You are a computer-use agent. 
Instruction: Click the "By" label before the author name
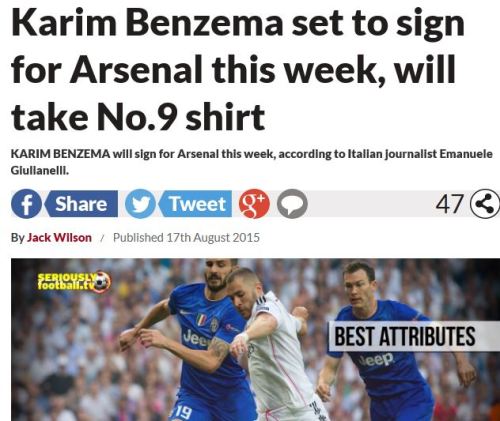click(18, 238)
